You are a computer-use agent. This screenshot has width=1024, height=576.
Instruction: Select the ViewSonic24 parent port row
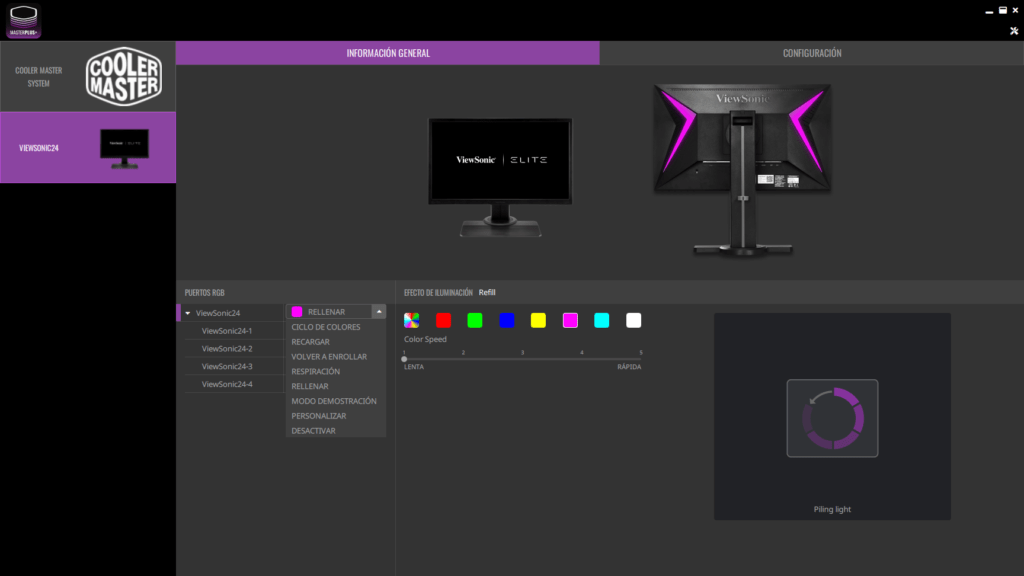pyautogui.click(x=230, y=313)
